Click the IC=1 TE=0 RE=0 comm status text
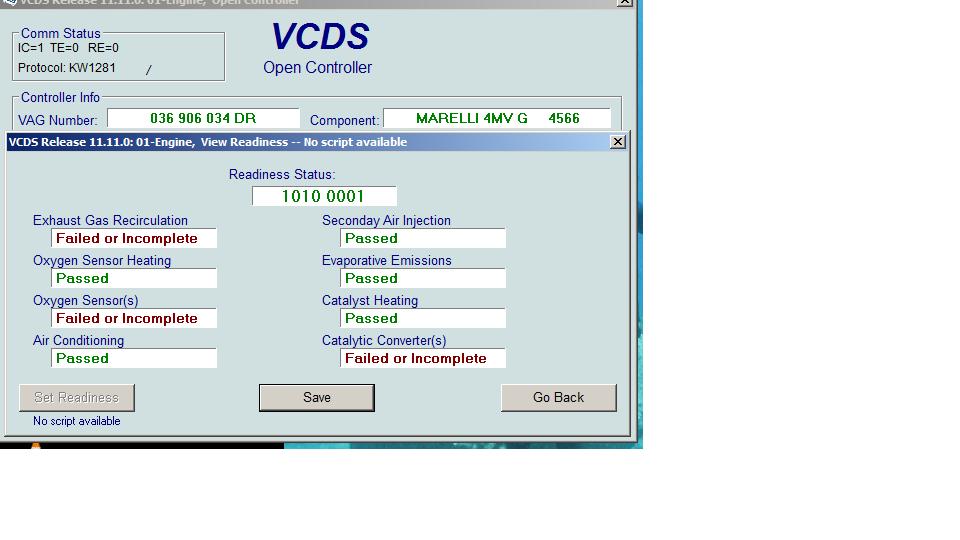The width and height of the screenshot is (960, 540). (68, 48)
